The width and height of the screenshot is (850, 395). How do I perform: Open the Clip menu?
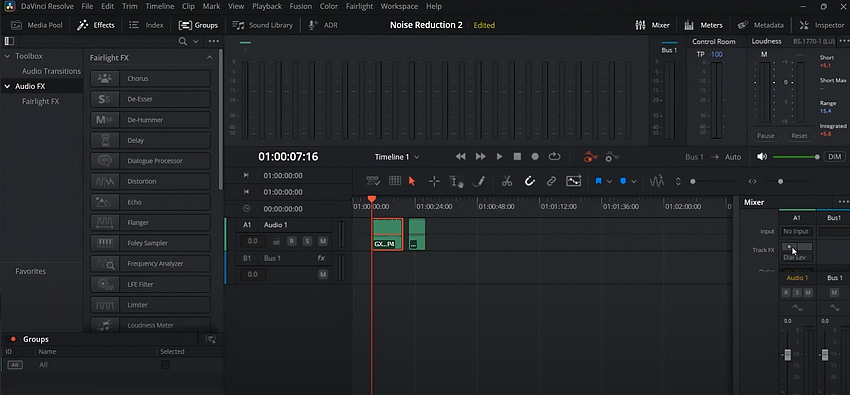click(189, 7)
